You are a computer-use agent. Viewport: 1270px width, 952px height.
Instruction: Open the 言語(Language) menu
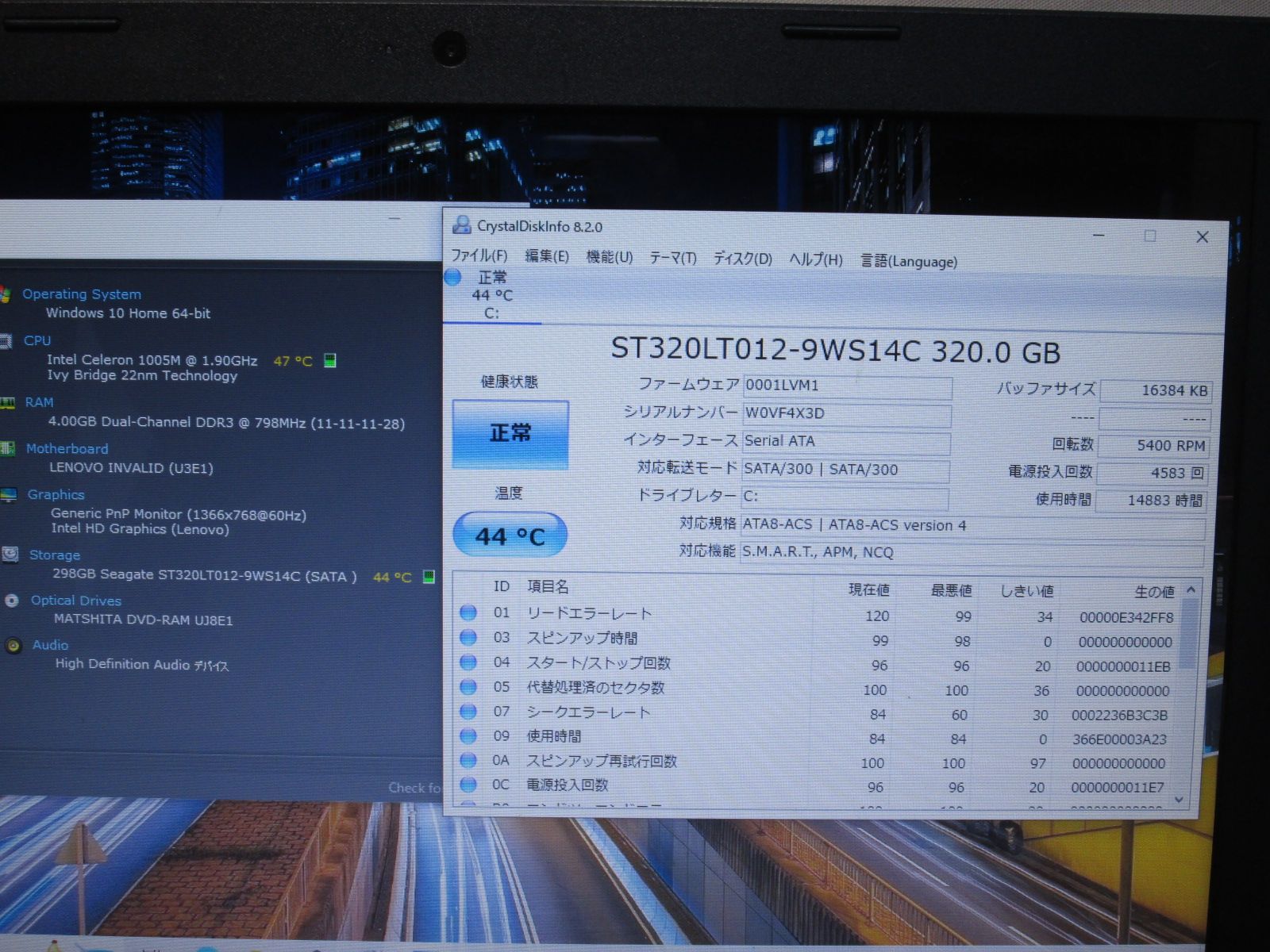909,261
